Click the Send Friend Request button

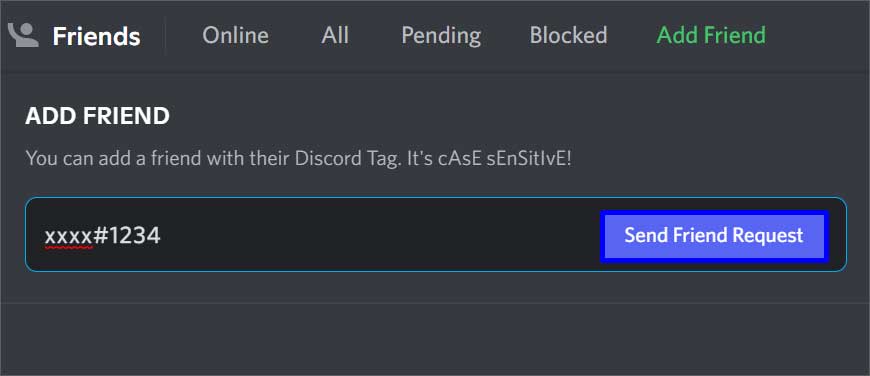click(x=714, y=236)
